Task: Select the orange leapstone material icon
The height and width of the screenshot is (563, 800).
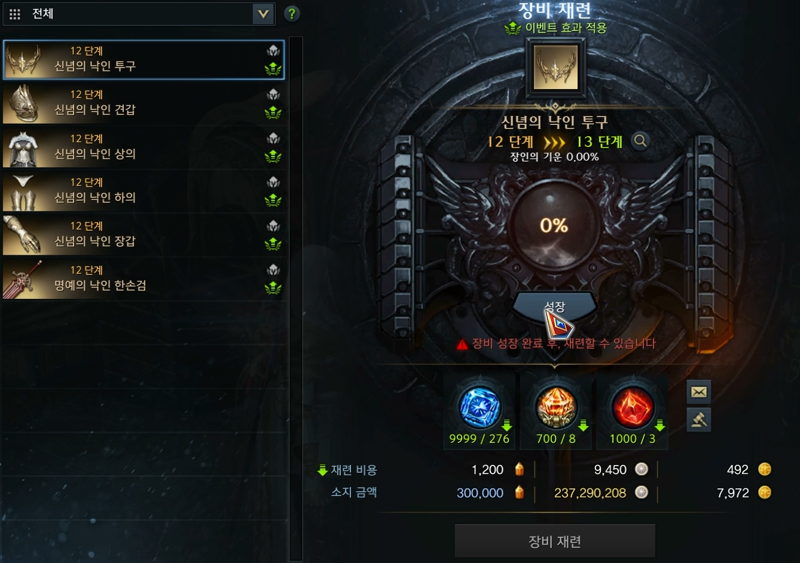Action: tap(555, 407)
